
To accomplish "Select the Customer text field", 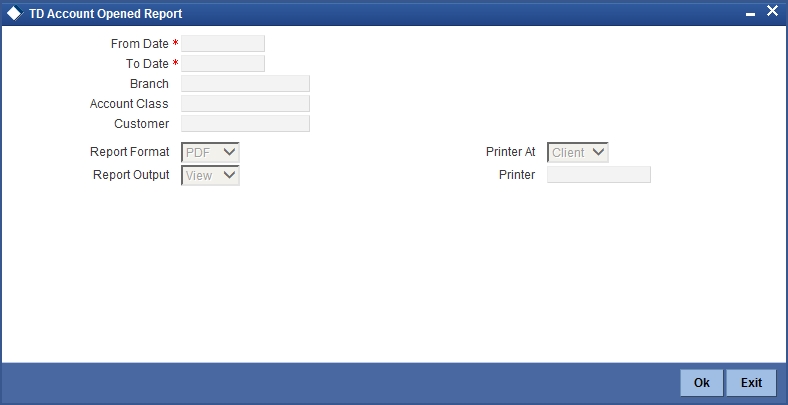I will pyautogui.click(x=245, y=124).
